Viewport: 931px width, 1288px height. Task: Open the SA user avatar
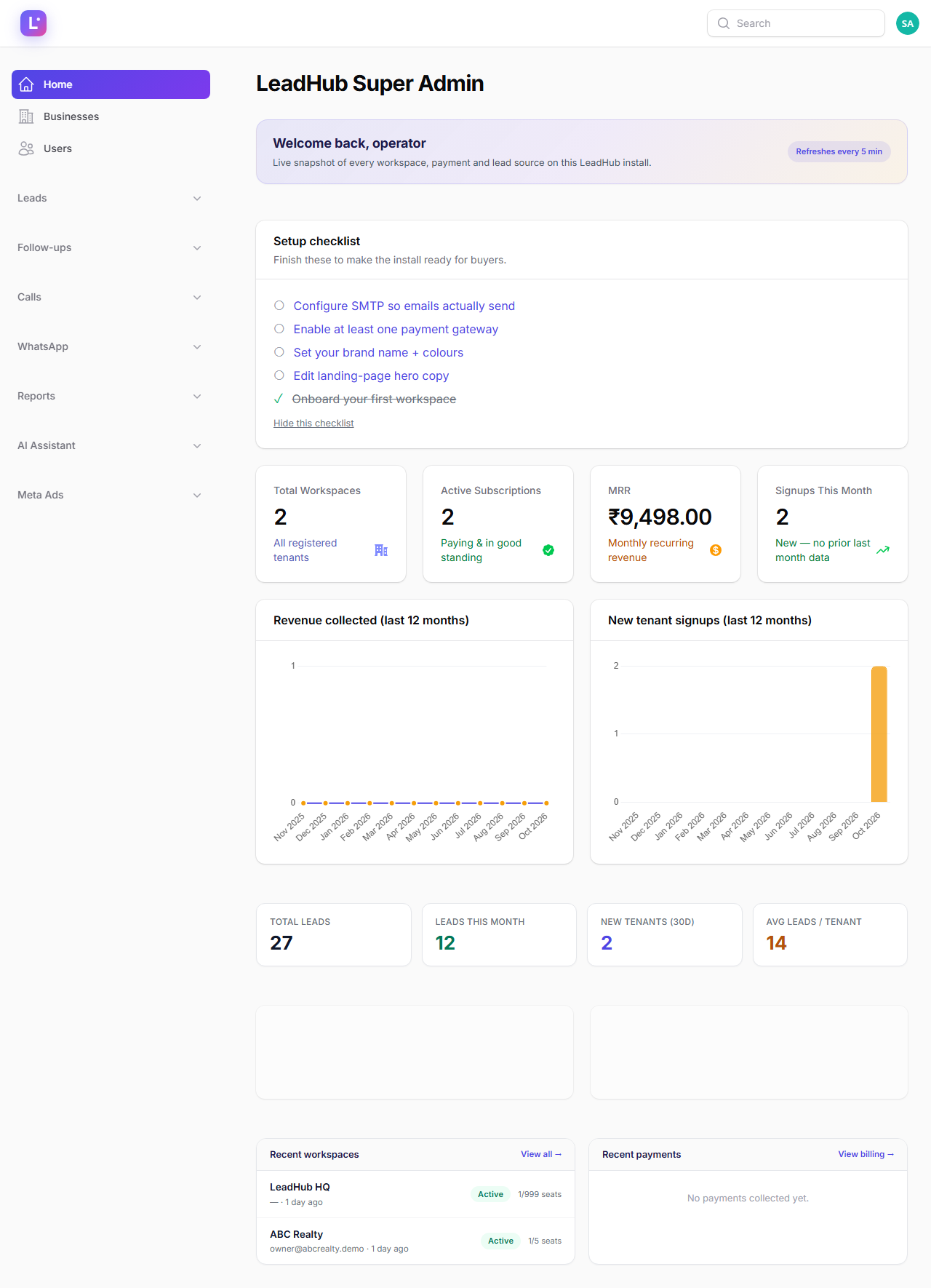pos(907,23)
